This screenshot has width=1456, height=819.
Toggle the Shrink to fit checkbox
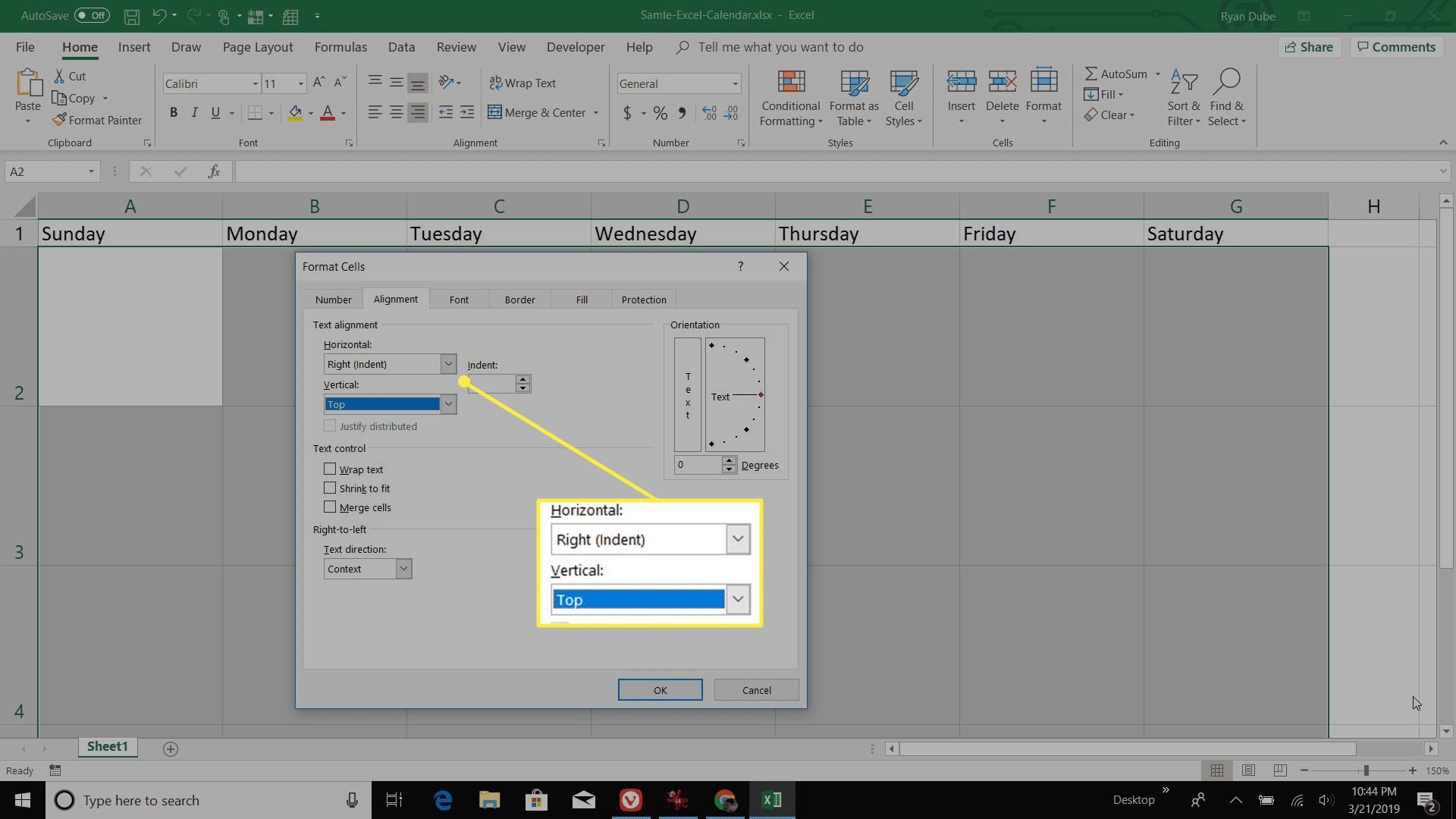[329, 487]
